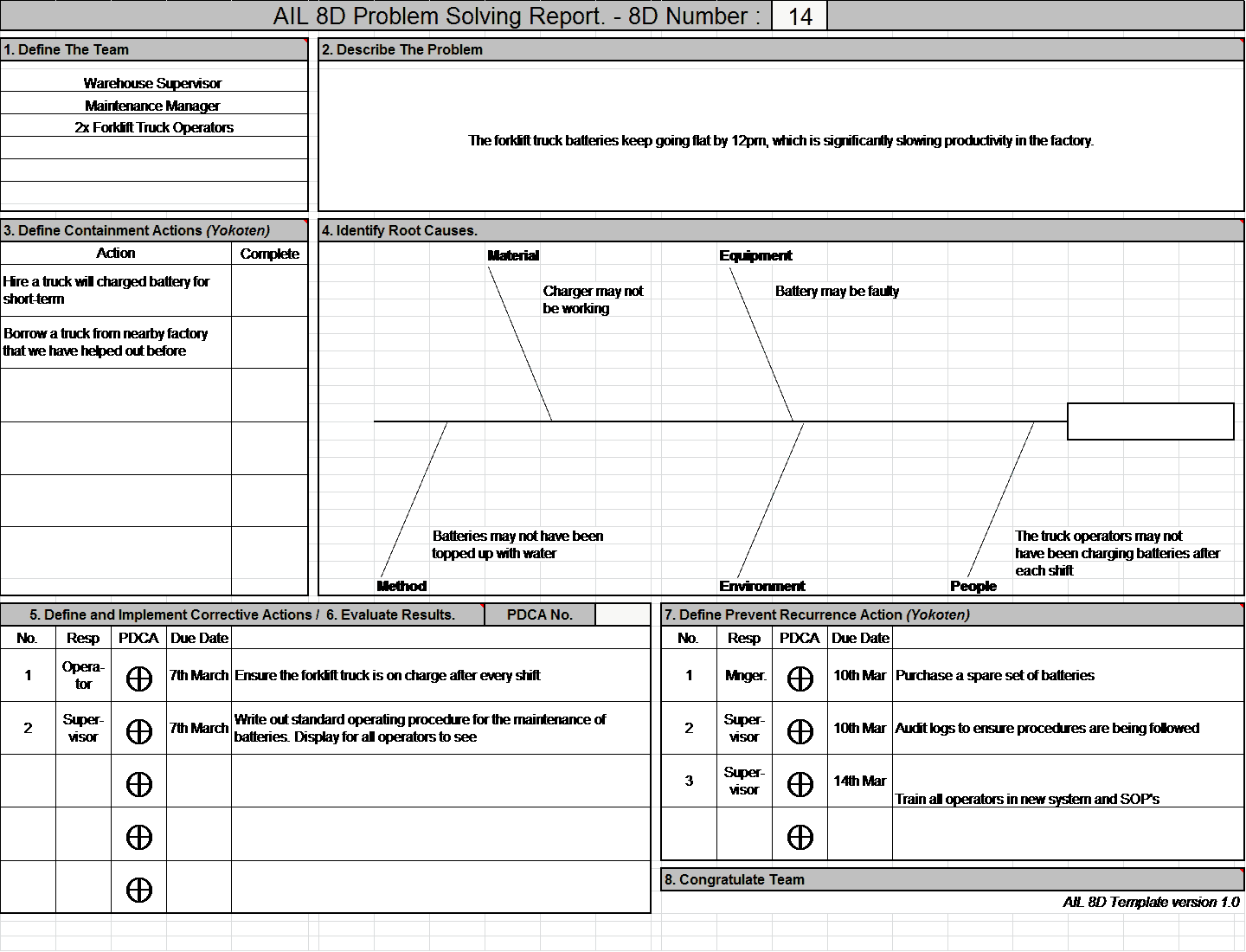Screen dimensions: 1246x952
Task: Click 'AIL 8D Template version 1.0' footer text
Action: coord(1151,902)
